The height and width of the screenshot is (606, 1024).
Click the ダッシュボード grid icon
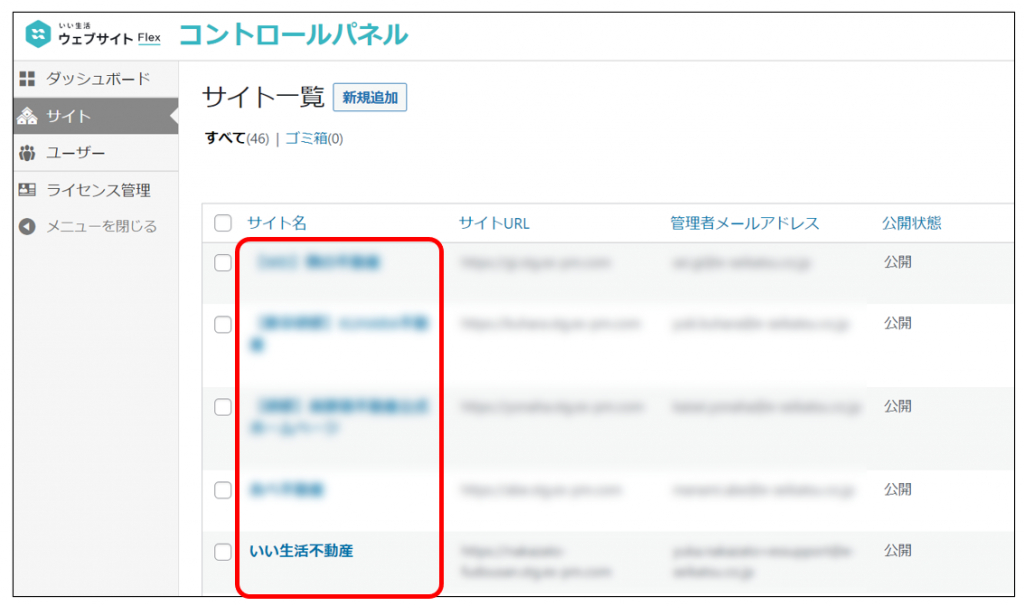point(28,78)
